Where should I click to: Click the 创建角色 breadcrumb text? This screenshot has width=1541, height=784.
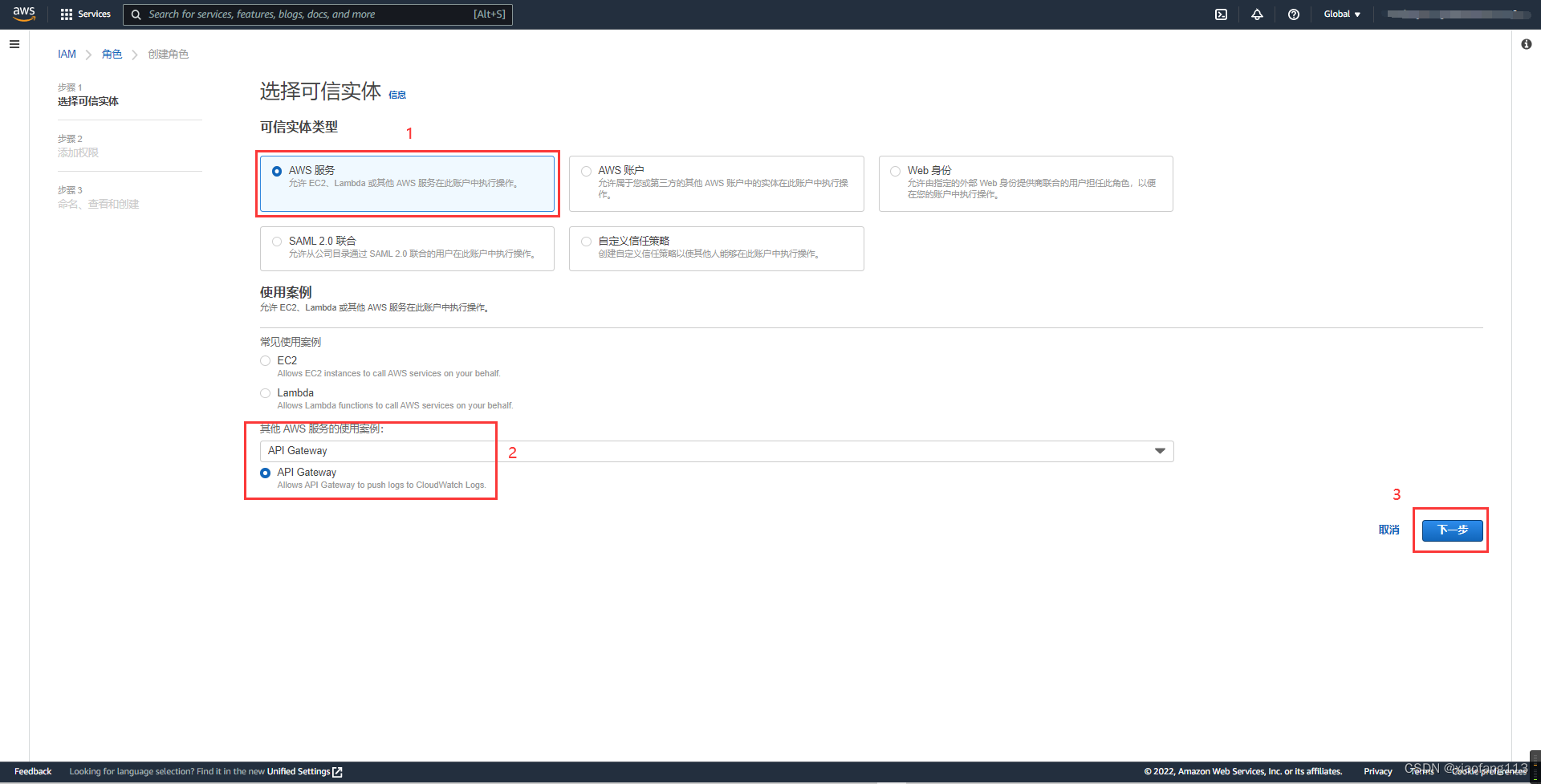pos(169,54)
